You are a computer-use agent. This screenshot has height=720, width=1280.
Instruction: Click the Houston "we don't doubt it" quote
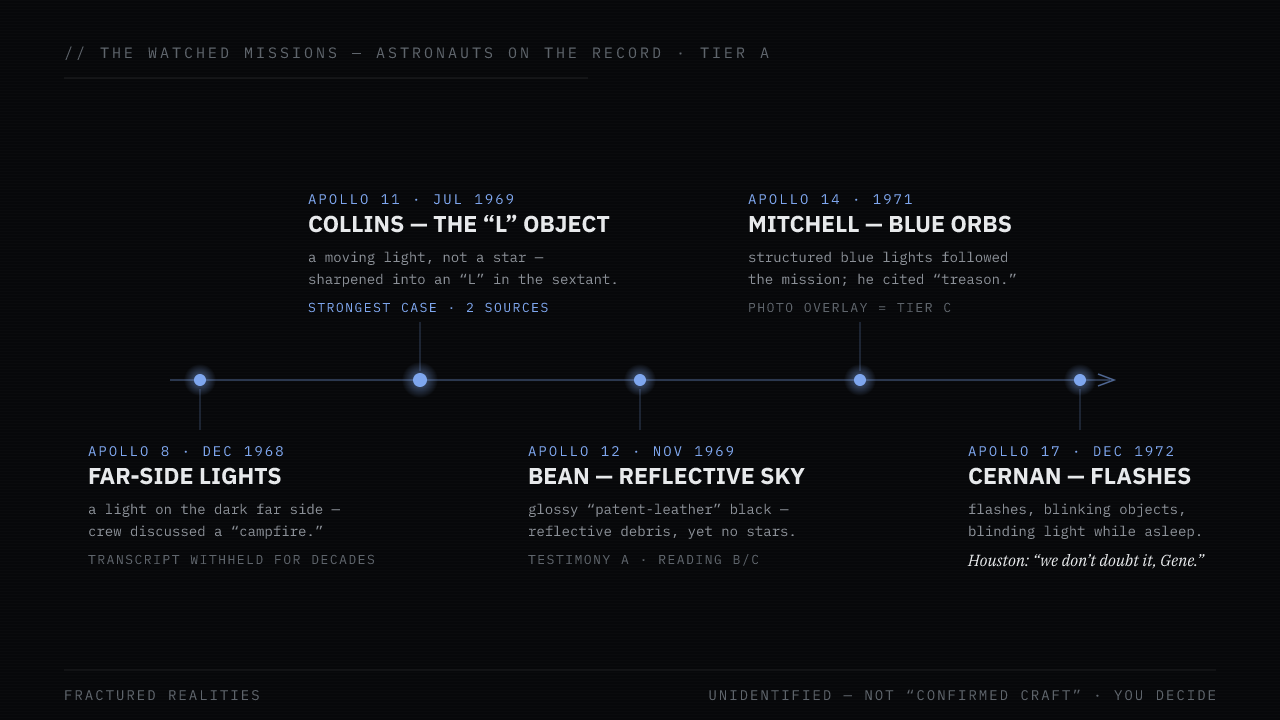(1086, 561)
